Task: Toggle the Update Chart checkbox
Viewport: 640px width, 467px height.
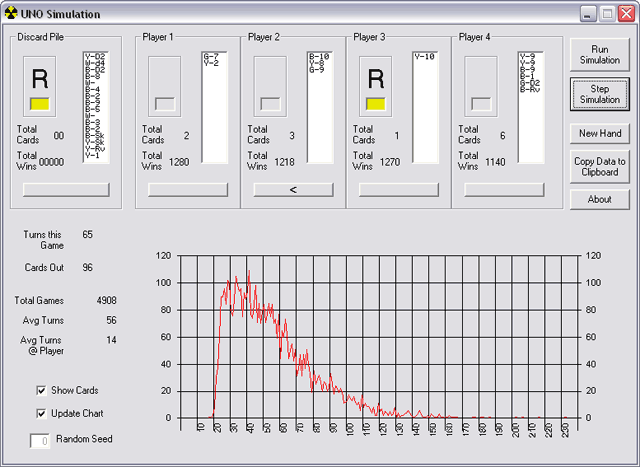Action: pos(41,414)
